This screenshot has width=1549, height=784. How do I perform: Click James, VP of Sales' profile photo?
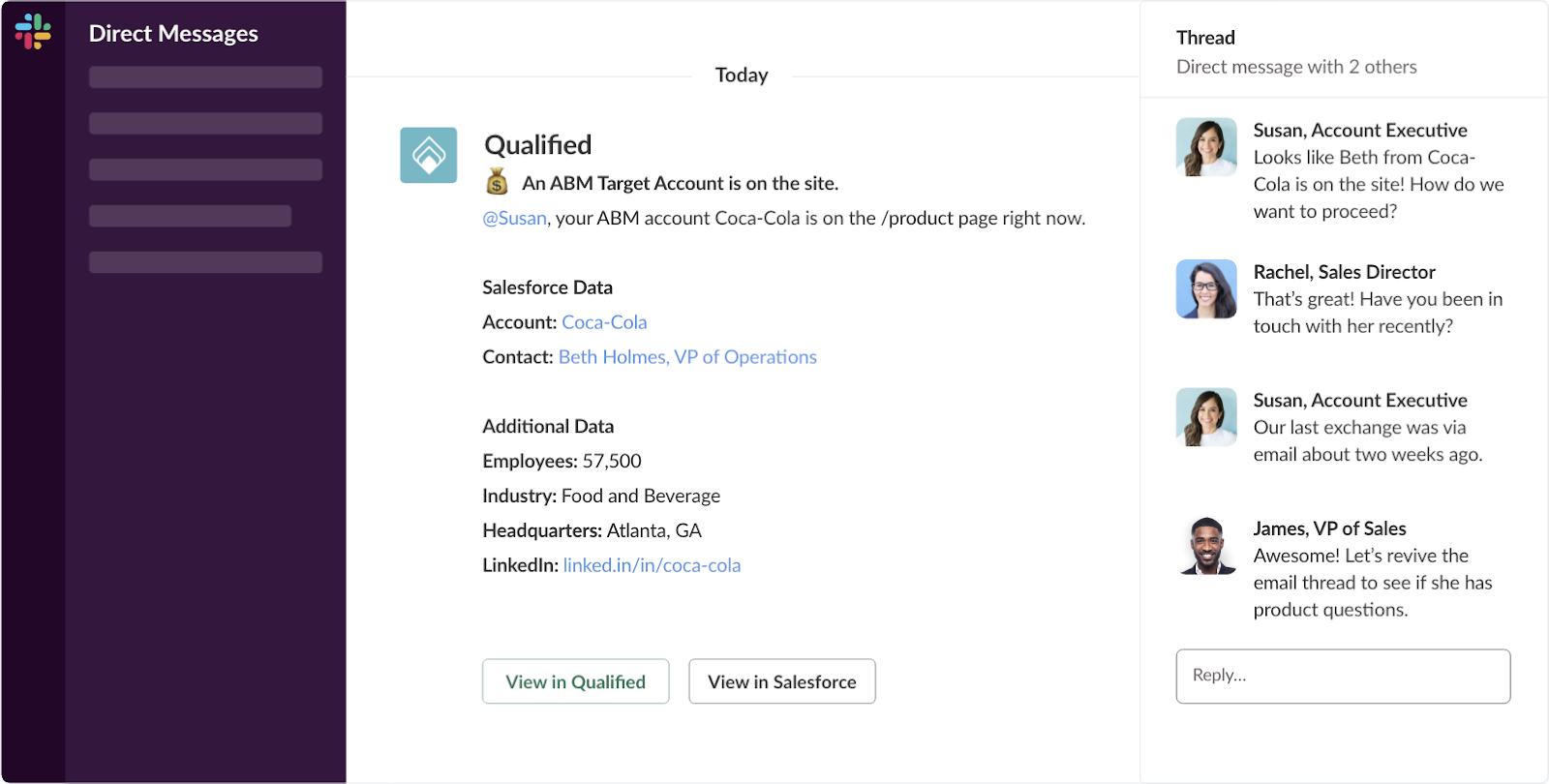coord(1207,545)
